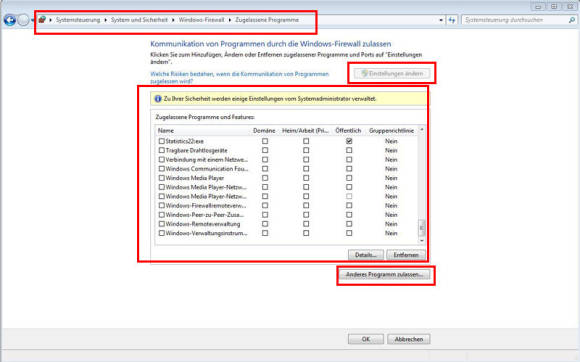Select the forward navigation round button

pos(23,20)
